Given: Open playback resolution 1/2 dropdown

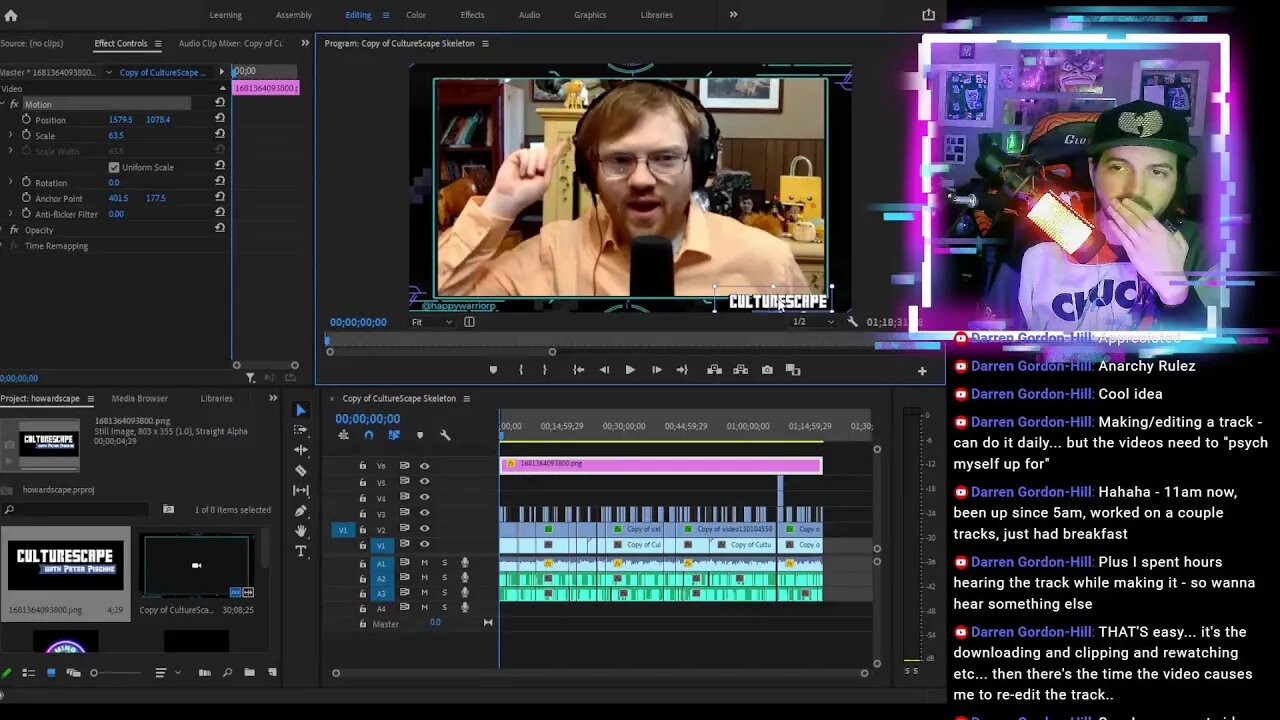Looking at the screenshot, I should point(812,322).
